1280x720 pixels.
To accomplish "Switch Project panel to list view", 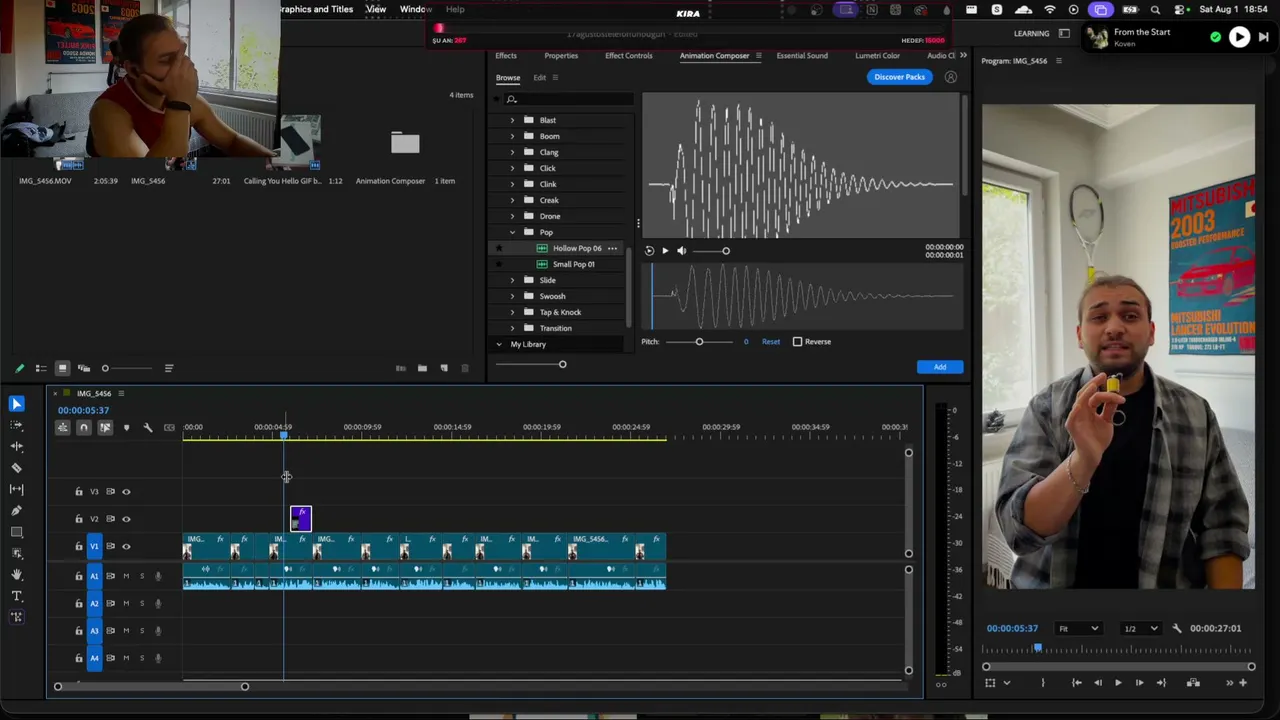I will [40, 368].
